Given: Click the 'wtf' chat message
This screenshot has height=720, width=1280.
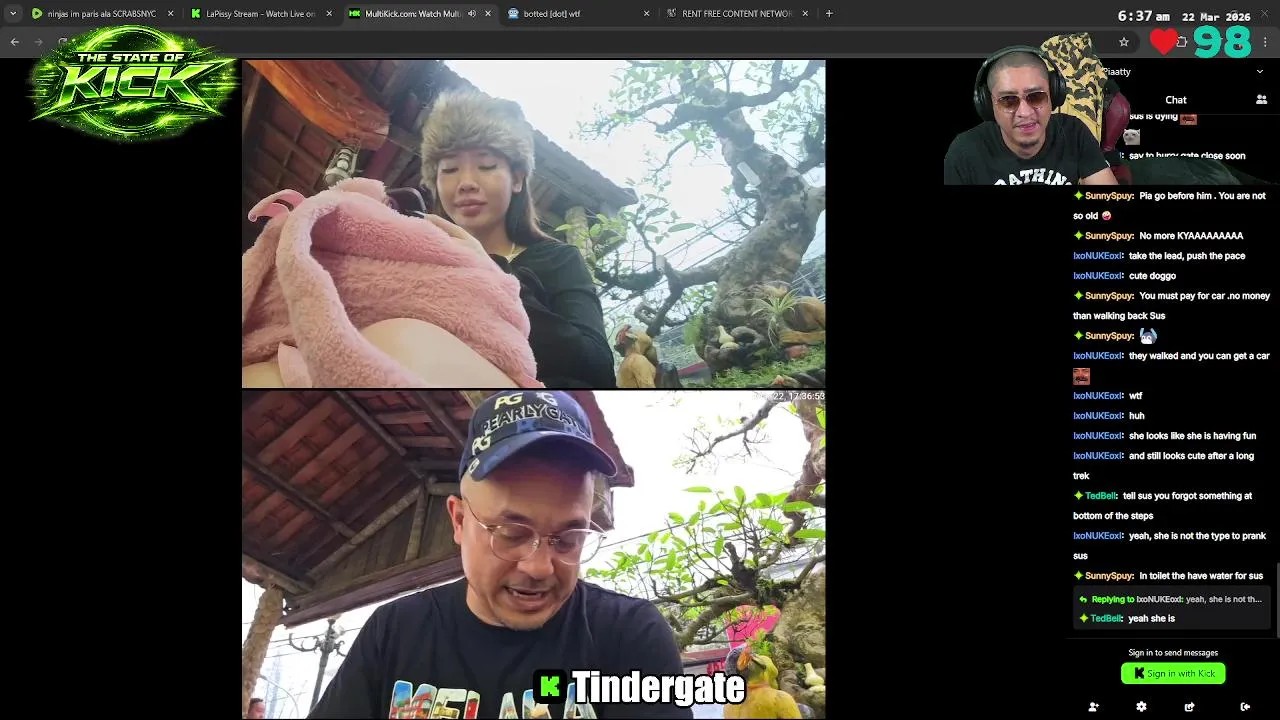Looking at the screenshot, I should click(x=1135, y=396).
